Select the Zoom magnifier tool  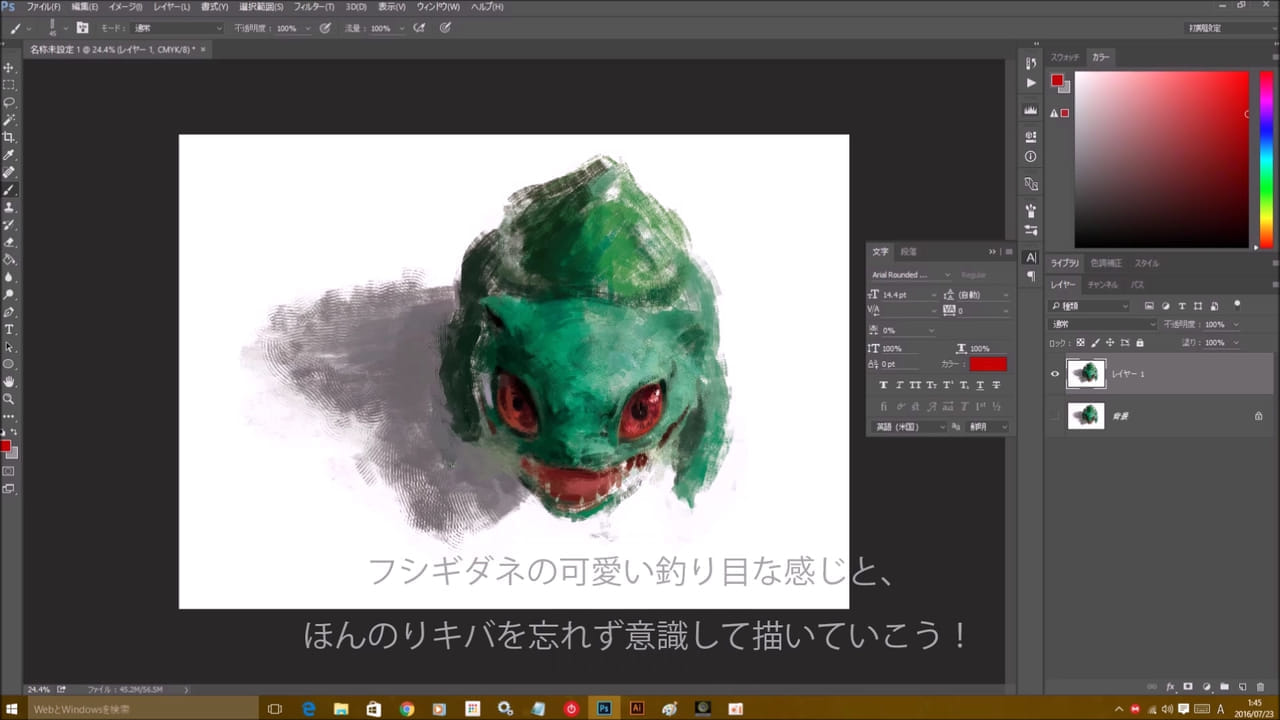tap(9, 398)
